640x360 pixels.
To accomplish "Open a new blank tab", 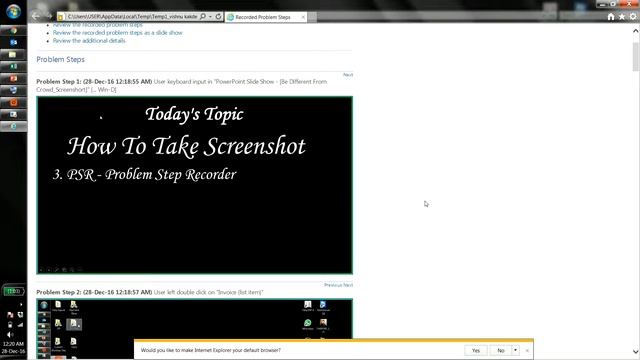I will coord(312,17).
